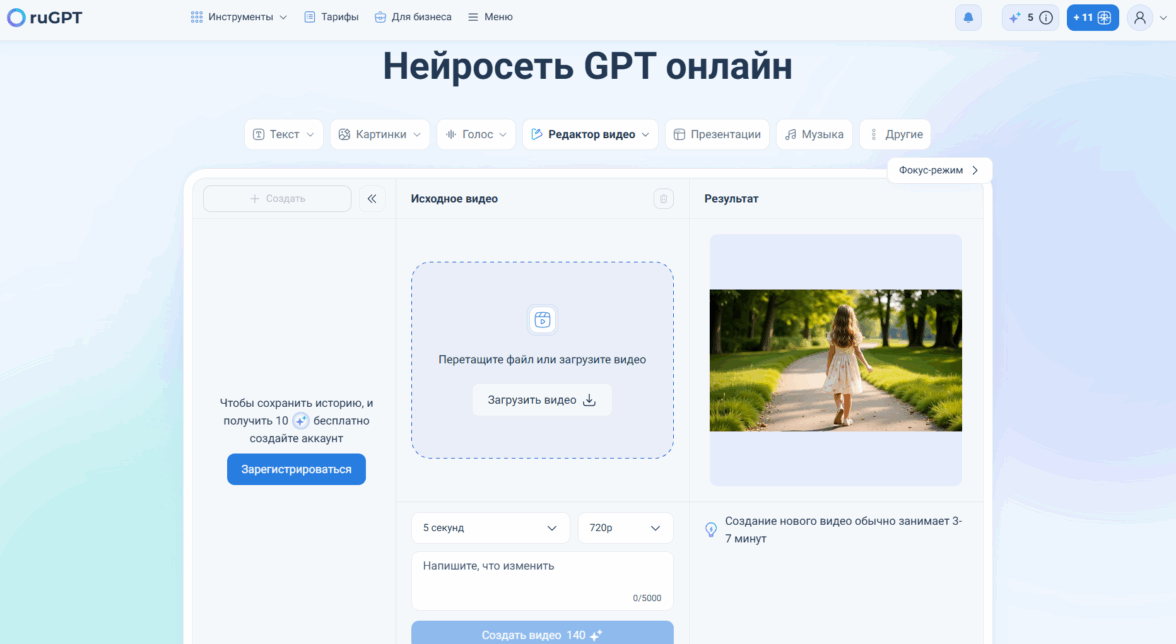This screenshot has width=1176, height=644.
Task: Open the Тарифы page
Action: pos(331,17)
